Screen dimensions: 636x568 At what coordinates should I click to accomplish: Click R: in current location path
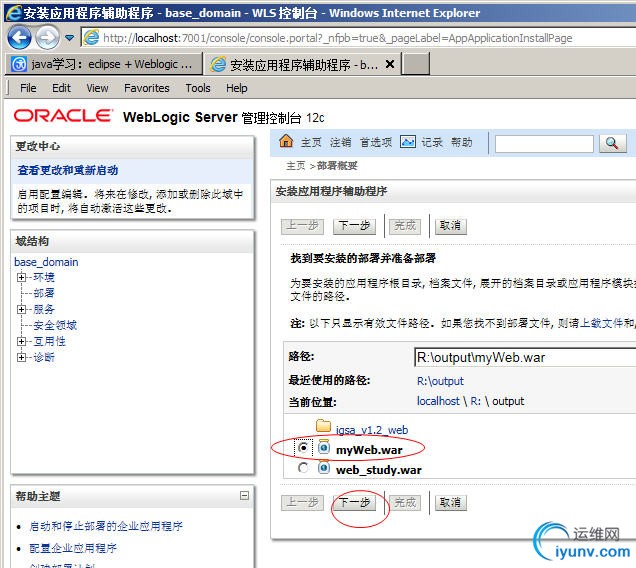pos(475,401)
